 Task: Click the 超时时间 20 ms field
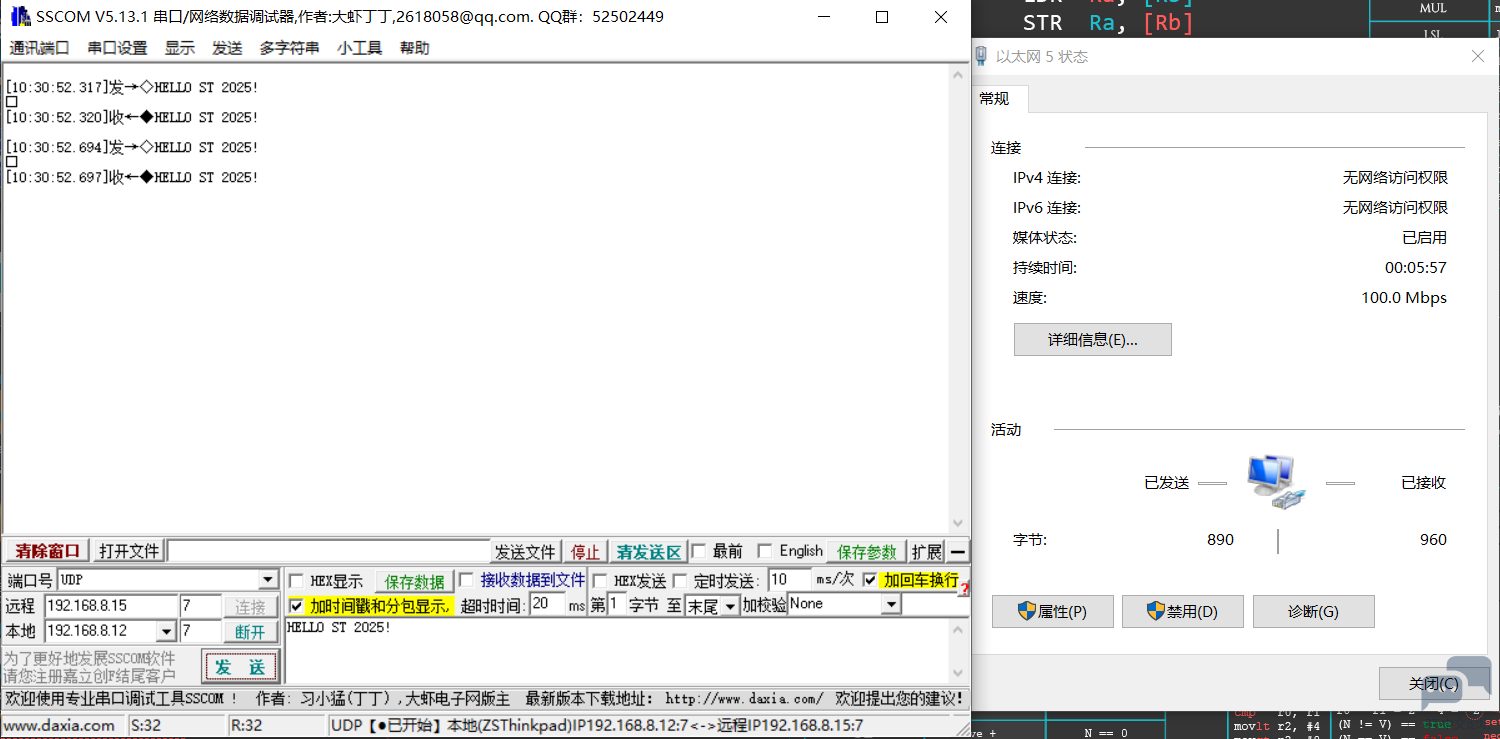[x=548, y=604]
